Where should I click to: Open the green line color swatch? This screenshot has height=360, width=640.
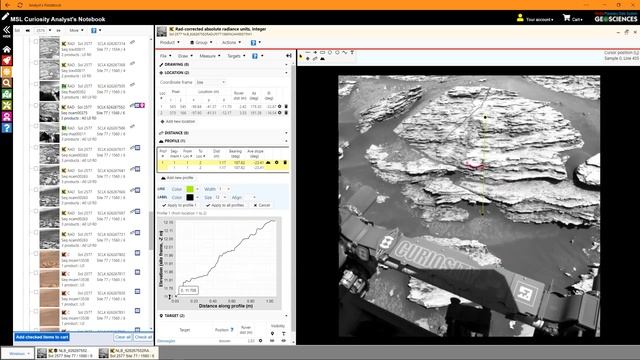(190, 189)
